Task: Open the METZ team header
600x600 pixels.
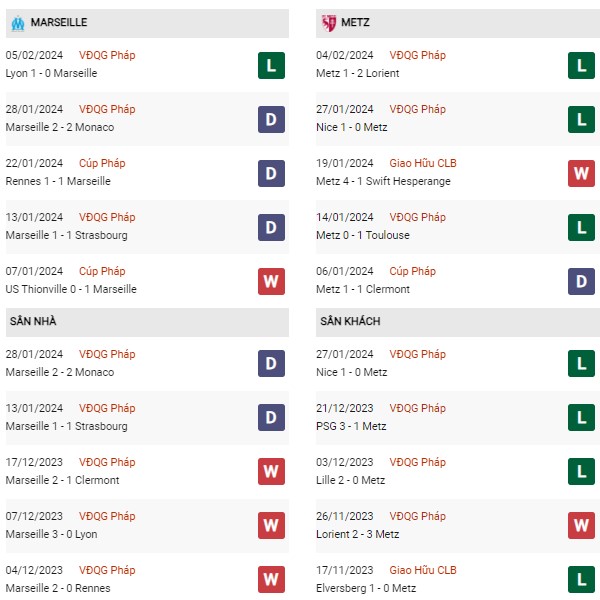Action: [x=458, y=23]
